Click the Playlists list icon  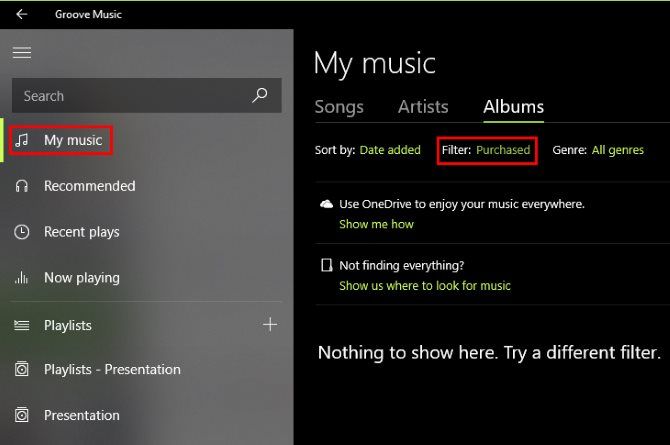(x=22, y=325)
